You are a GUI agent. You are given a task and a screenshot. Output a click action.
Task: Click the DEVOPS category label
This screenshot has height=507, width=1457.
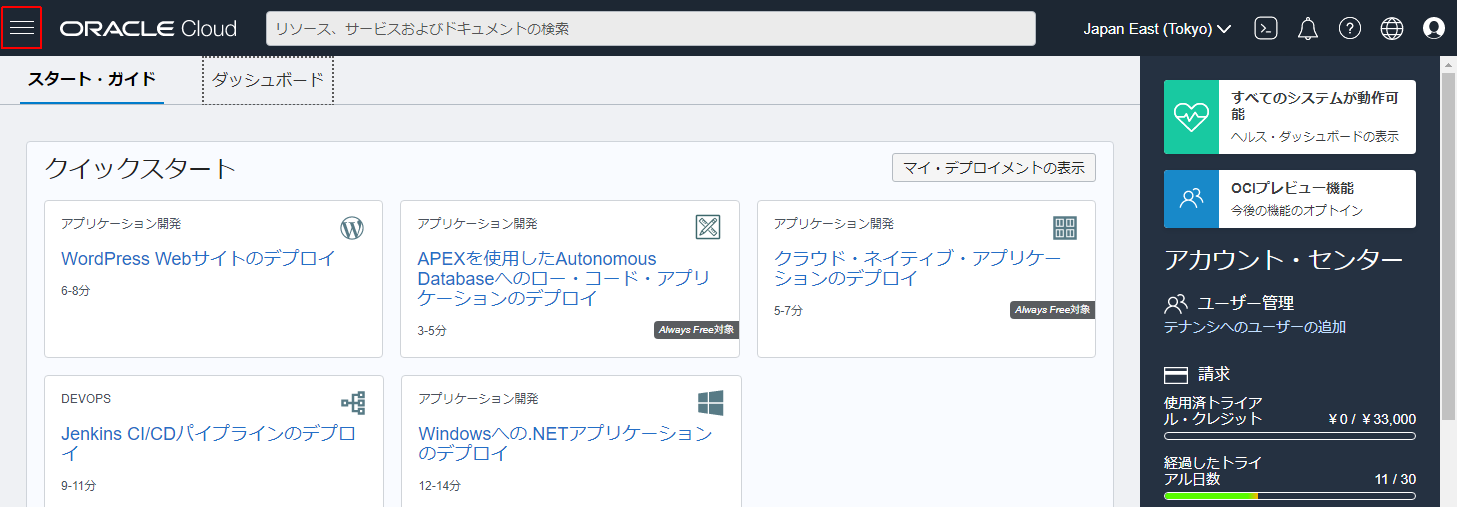86,399
